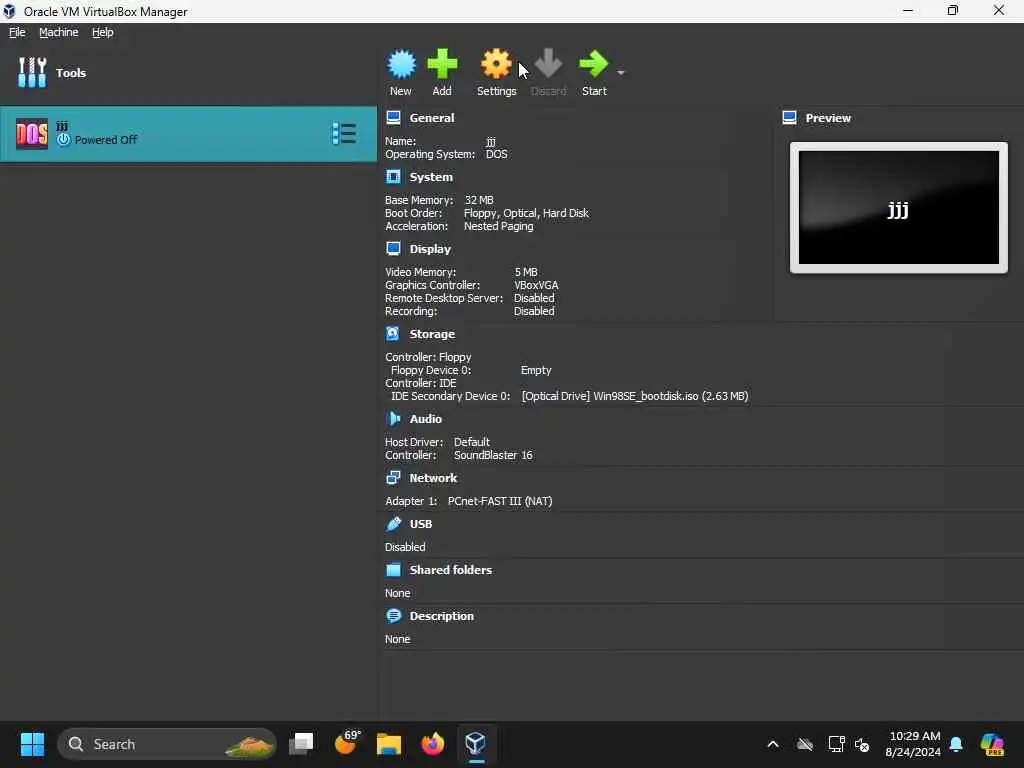This screenshot has height=768, width=1024.
Task: Open the Machine menu
Action: (59, 32)
